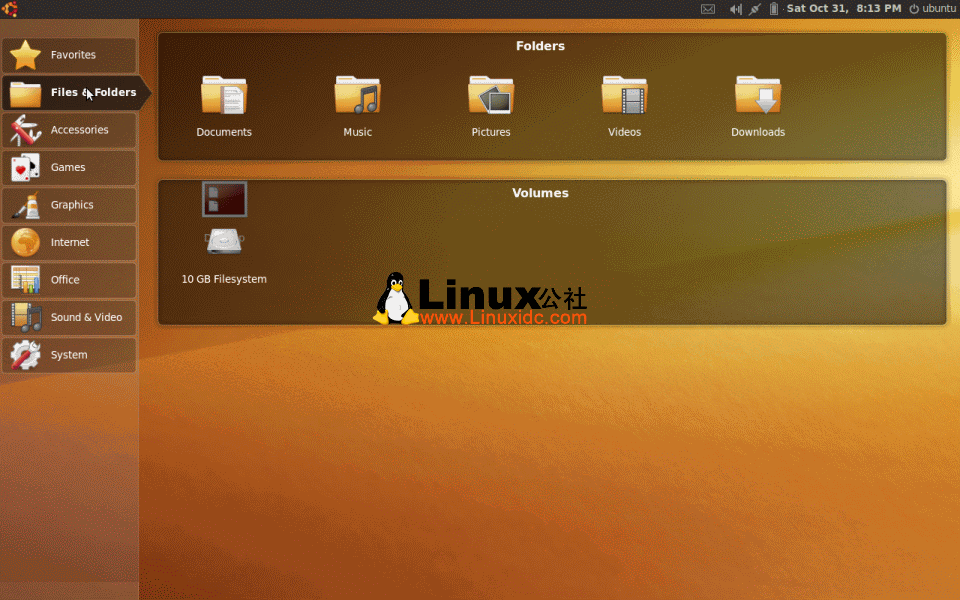Open the ubuntu session power menu
This screenshot has height=600, width=960.
tap(929, 8)
